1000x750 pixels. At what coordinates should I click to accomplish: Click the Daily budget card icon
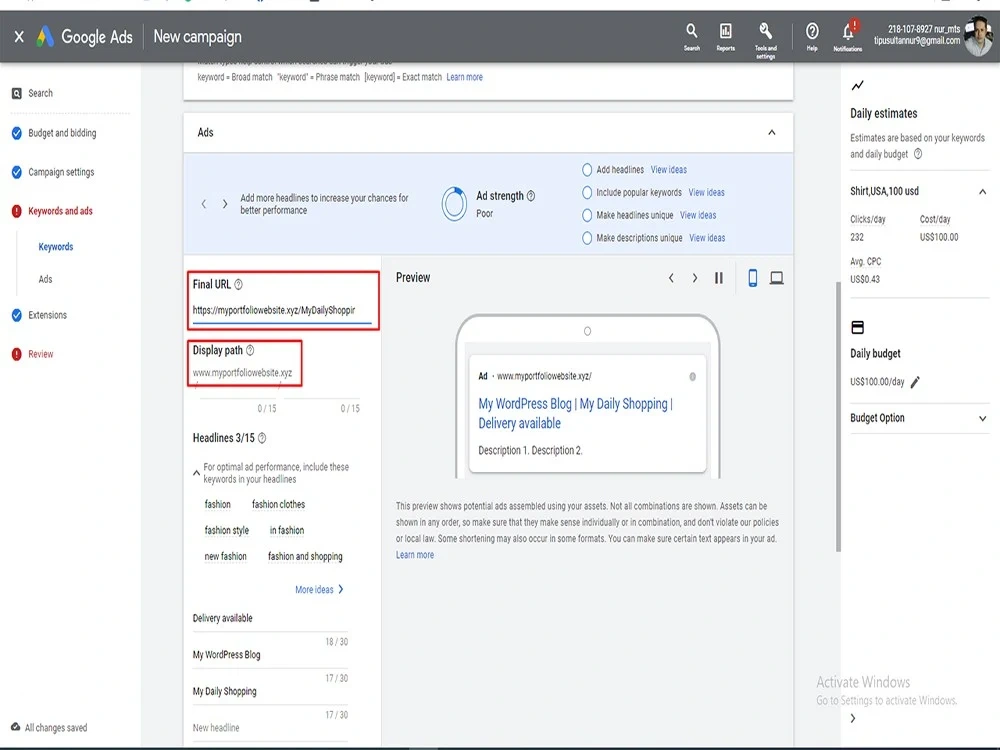click(x=858, y=327)
